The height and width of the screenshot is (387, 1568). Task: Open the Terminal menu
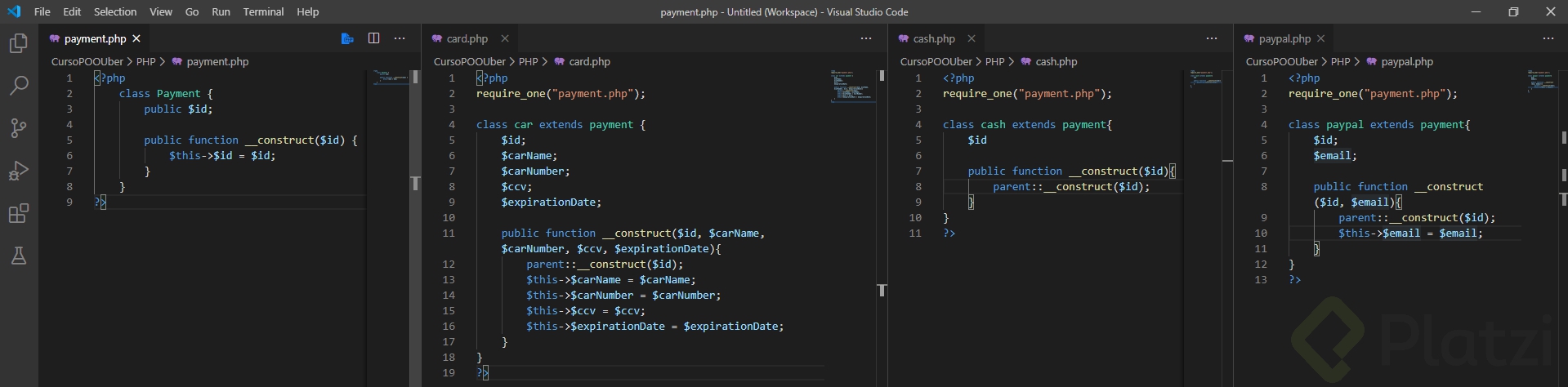pos(263,11)
